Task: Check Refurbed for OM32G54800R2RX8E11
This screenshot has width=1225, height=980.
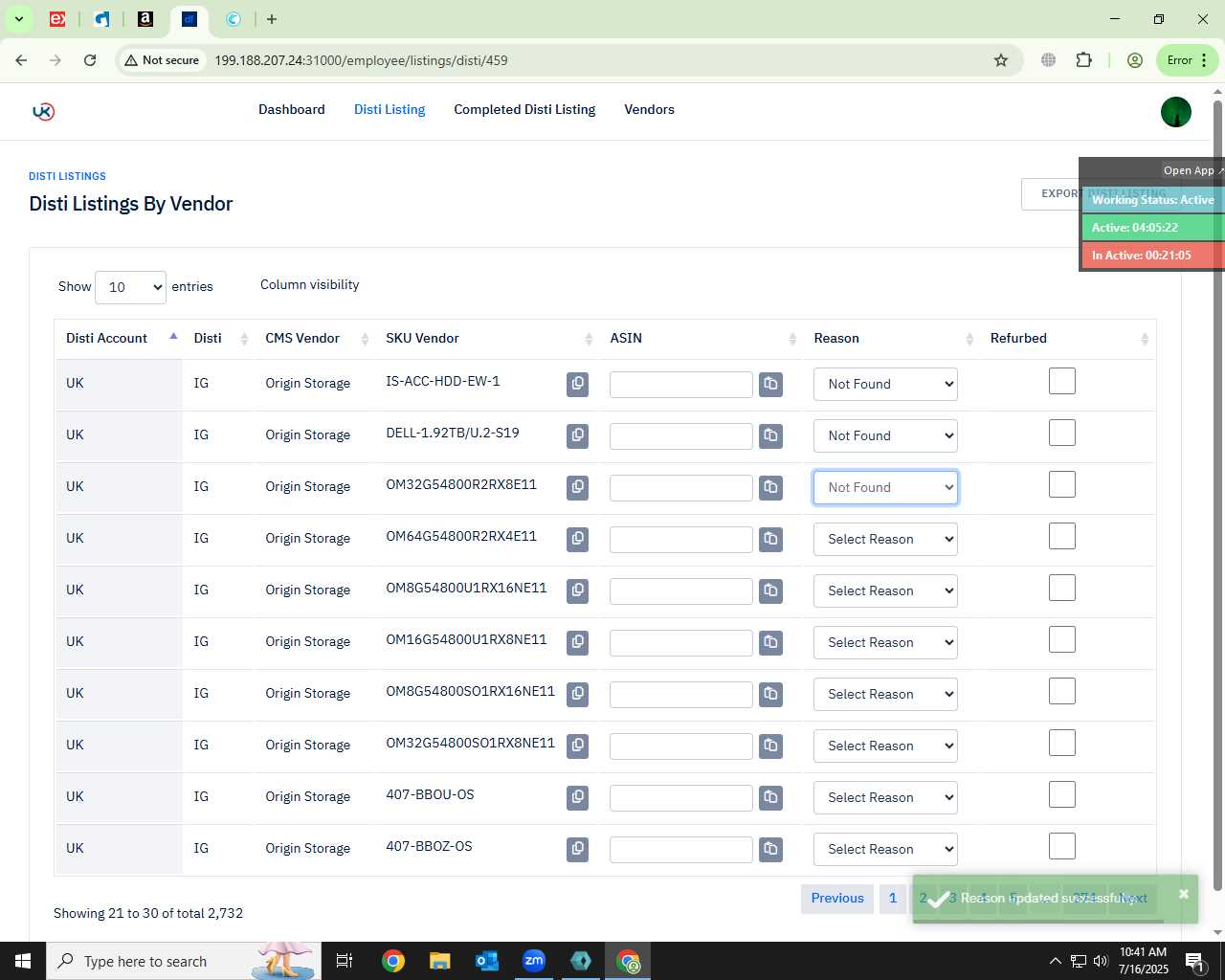Action: 1061,484
